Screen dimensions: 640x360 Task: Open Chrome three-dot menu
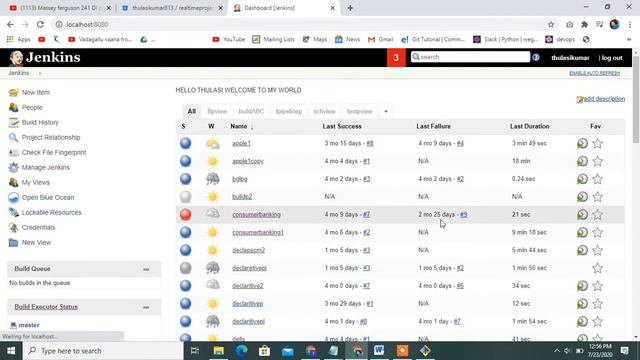click(630, 24)
